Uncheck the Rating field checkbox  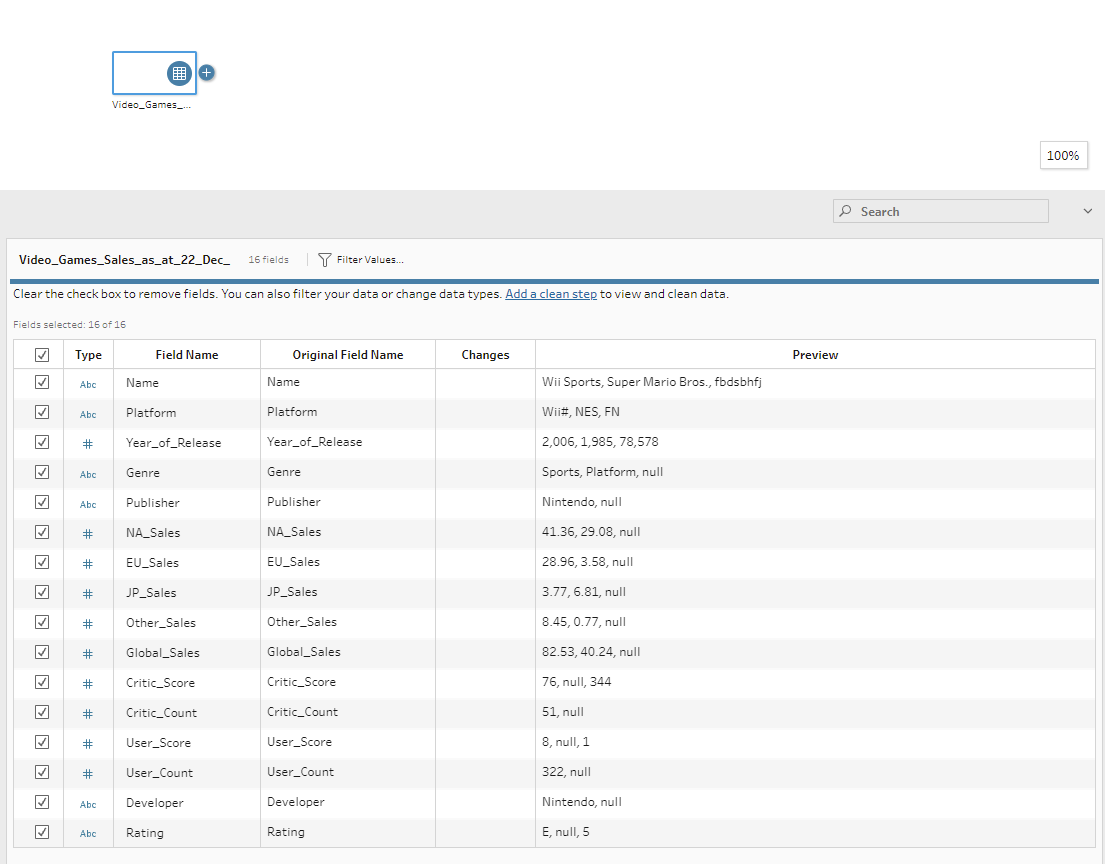pos(42,832)
